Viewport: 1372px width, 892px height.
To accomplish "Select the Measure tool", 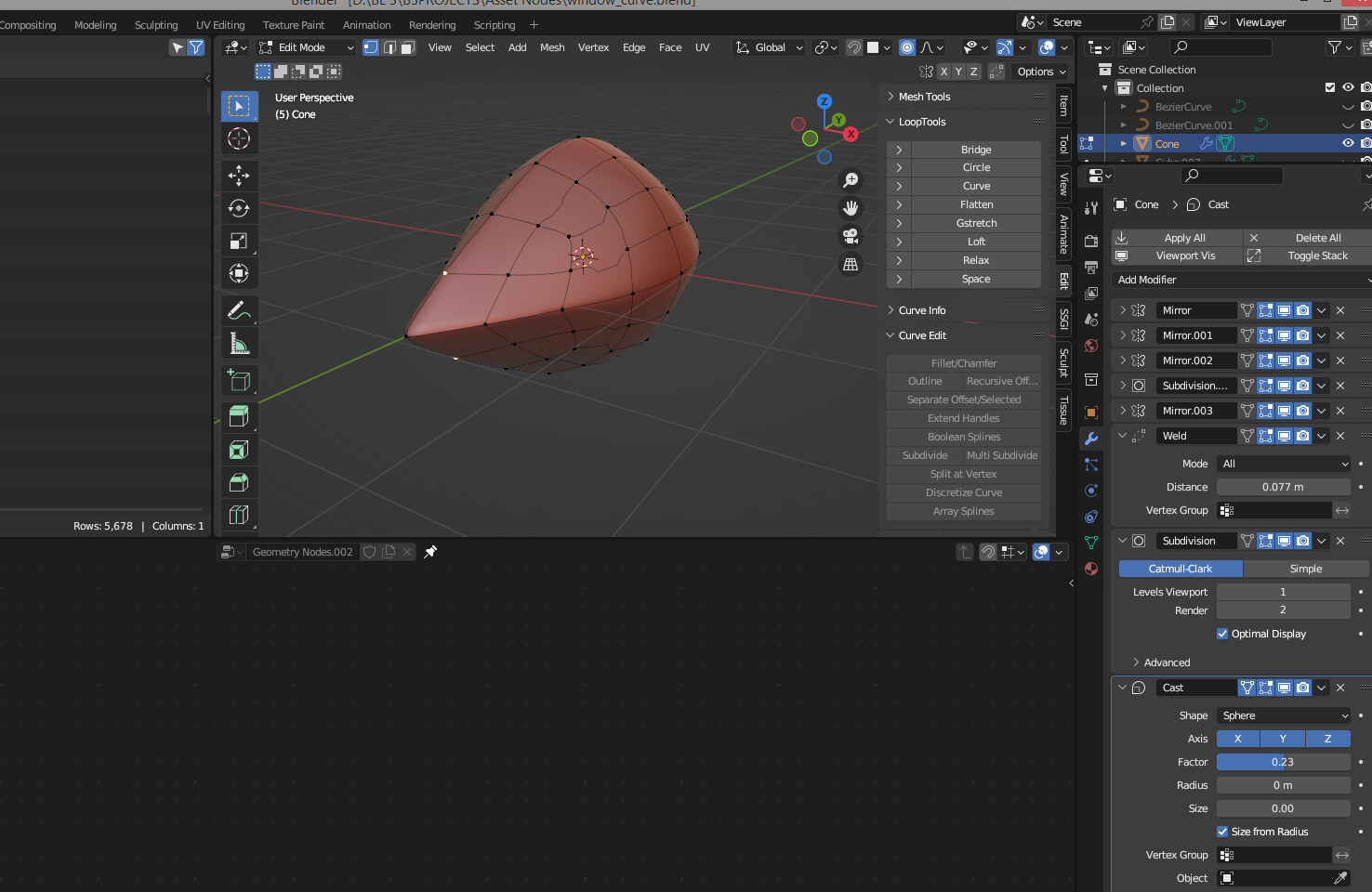I will pyautogui.click(x=239, y=344).
